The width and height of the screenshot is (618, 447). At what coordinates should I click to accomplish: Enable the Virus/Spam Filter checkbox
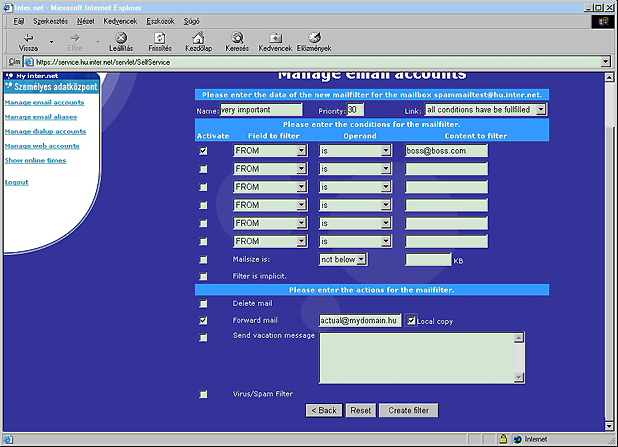pyautogui.click(x=203, y=394)
